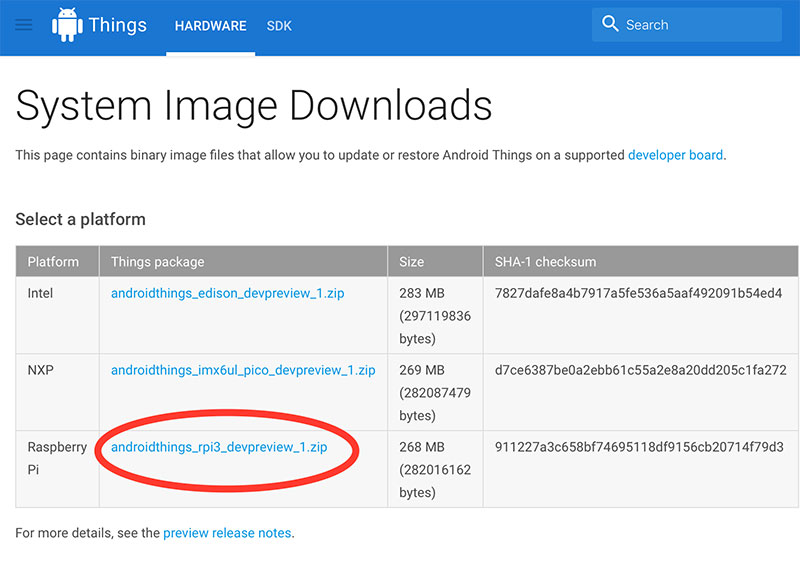Click the System Image Downloads heading
This screenshot has height=583, width=800.
[254, 105]
